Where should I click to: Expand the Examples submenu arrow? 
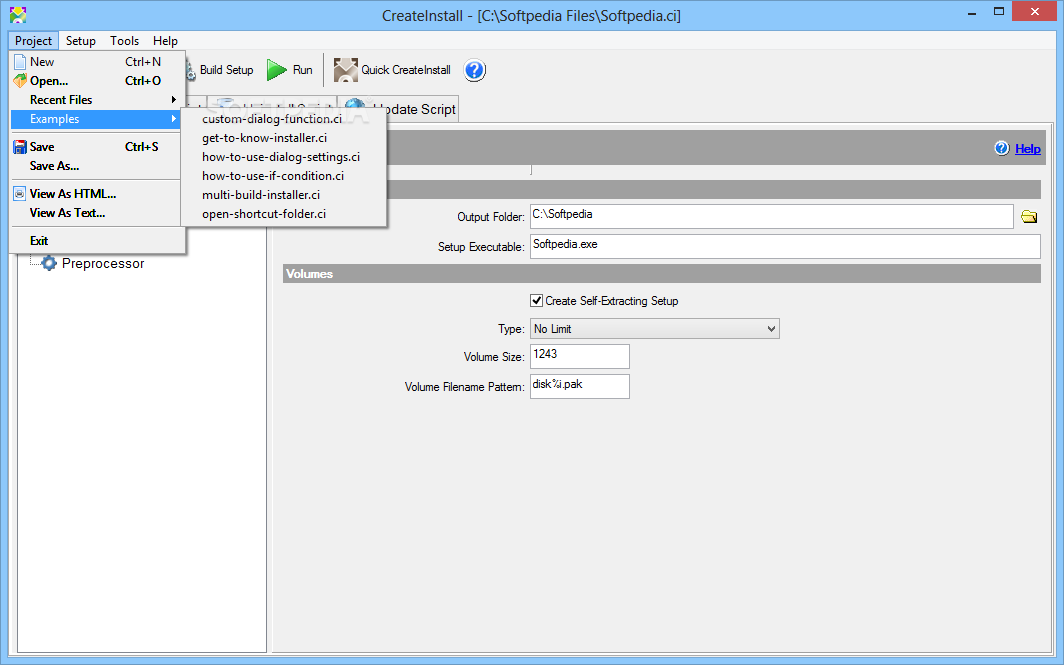(174, 119)
